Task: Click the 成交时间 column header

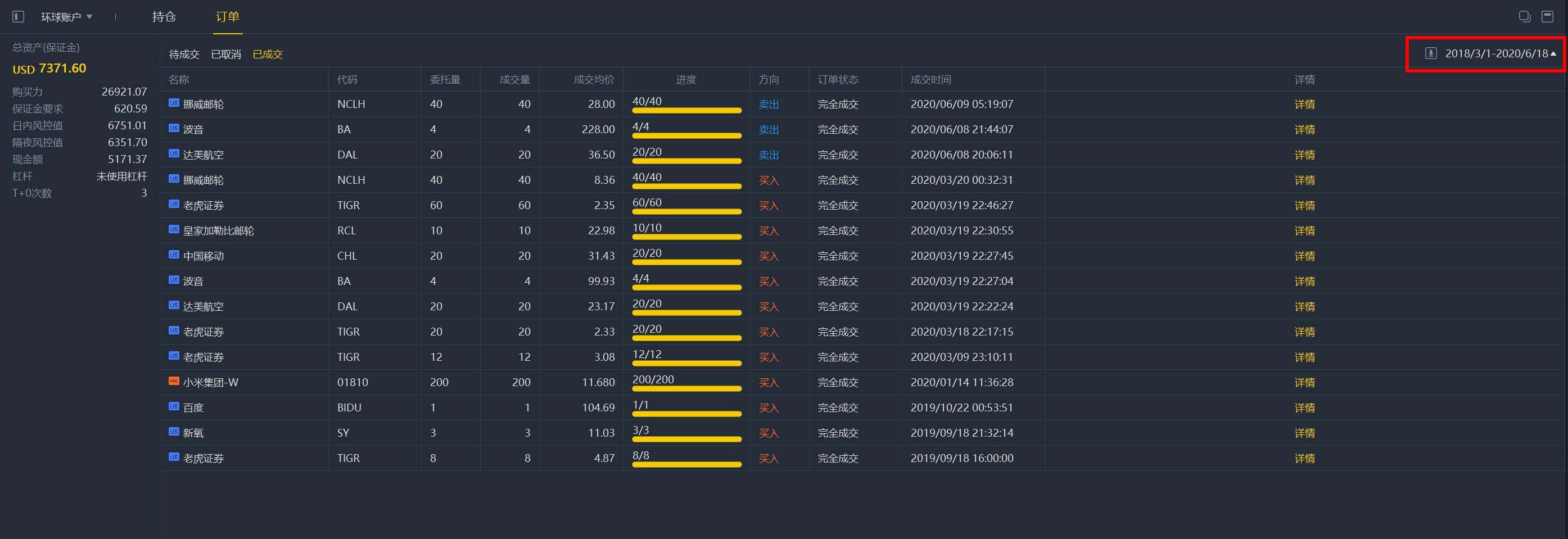Action: tap(930, 79)
